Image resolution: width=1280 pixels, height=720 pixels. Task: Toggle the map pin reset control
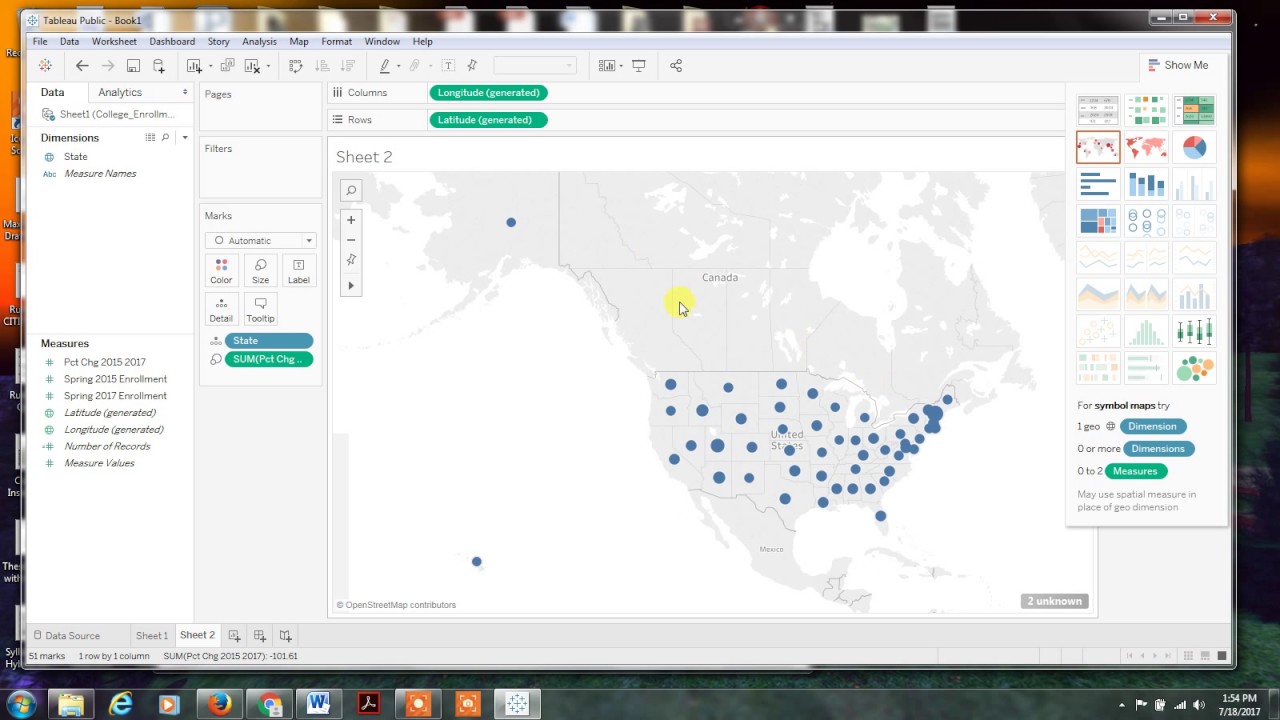coord(351,260)
